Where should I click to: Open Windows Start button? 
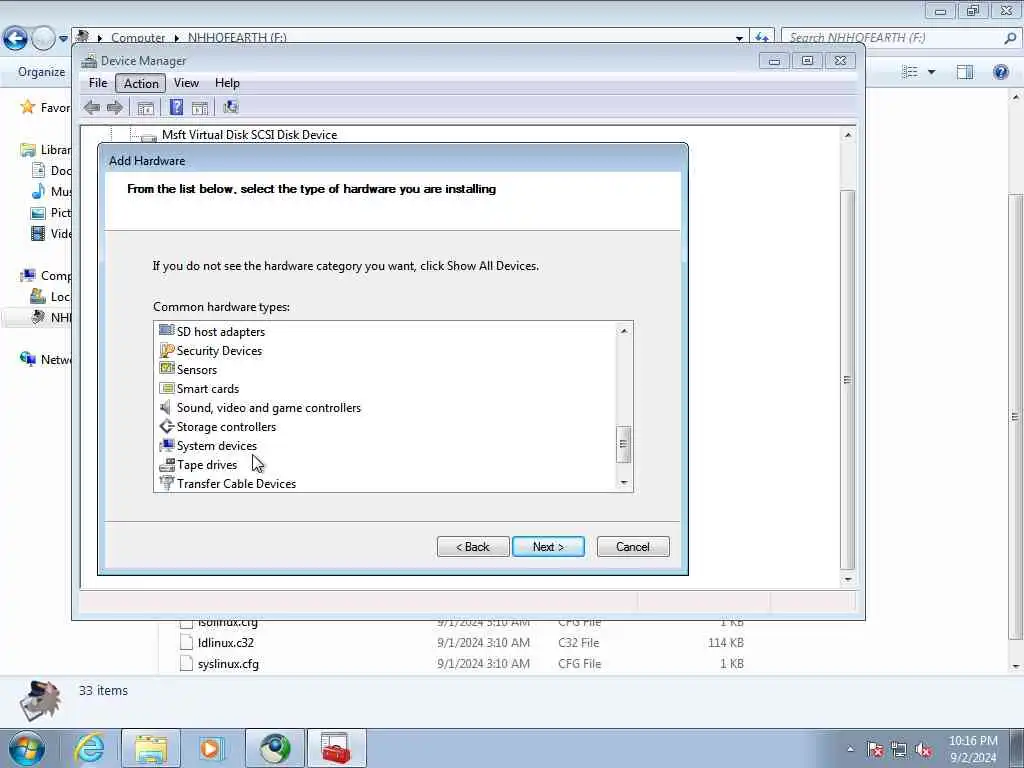click(x=27, y=748)
